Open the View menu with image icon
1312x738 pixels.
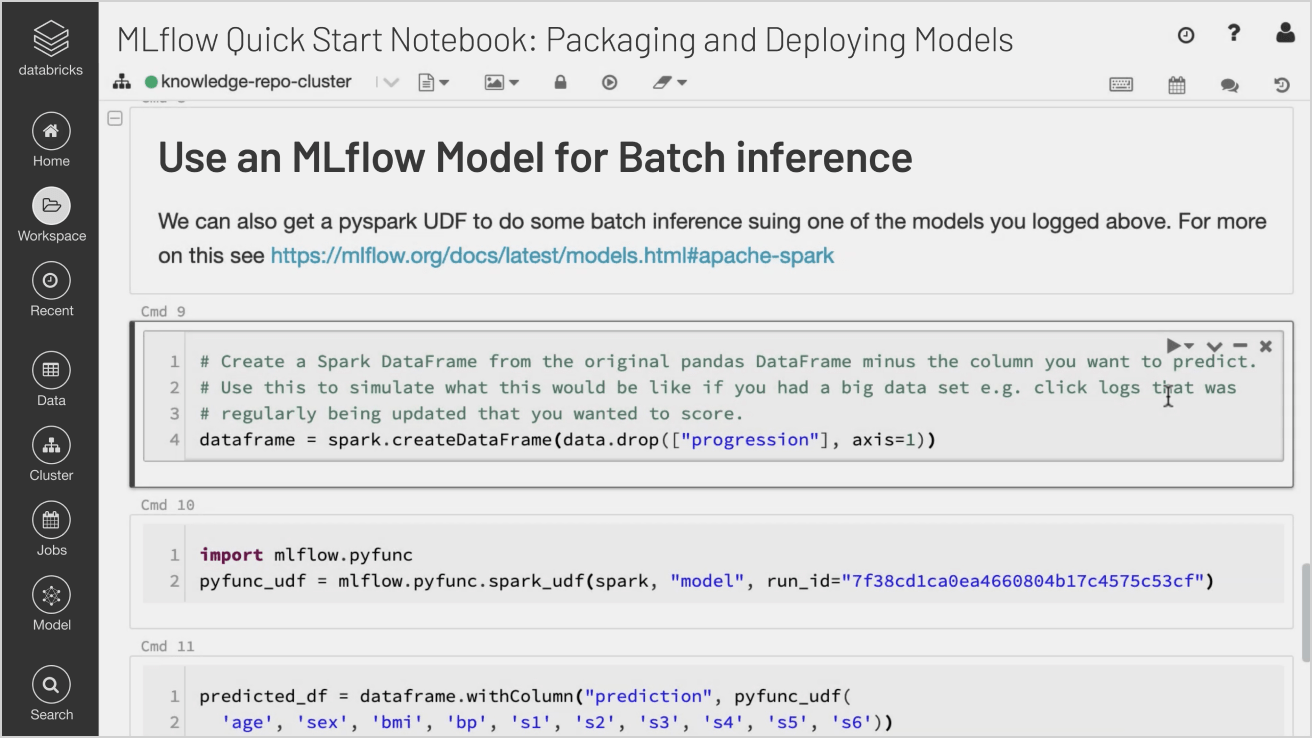[502, 82]
